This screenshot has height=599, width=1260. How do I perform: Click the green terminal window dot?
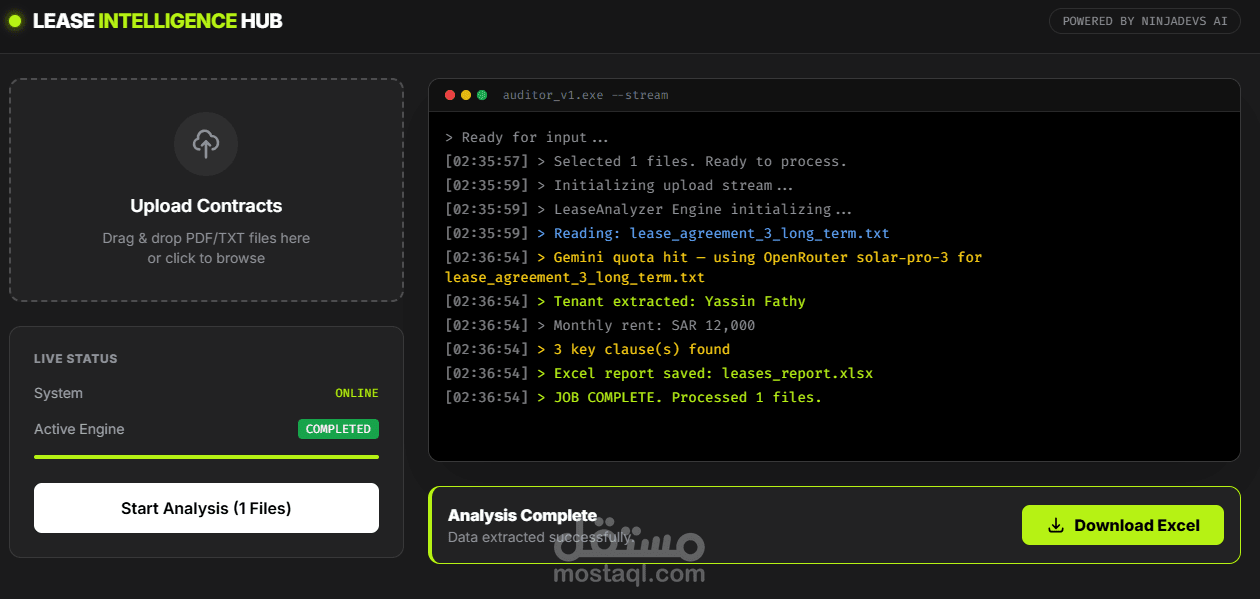pyautogui.click(x=482, y=95)
